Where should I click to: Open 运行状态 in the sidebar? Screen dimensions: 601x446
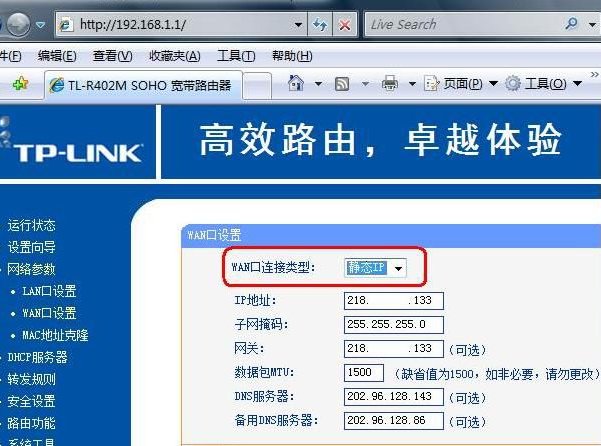tap(31, 225)
